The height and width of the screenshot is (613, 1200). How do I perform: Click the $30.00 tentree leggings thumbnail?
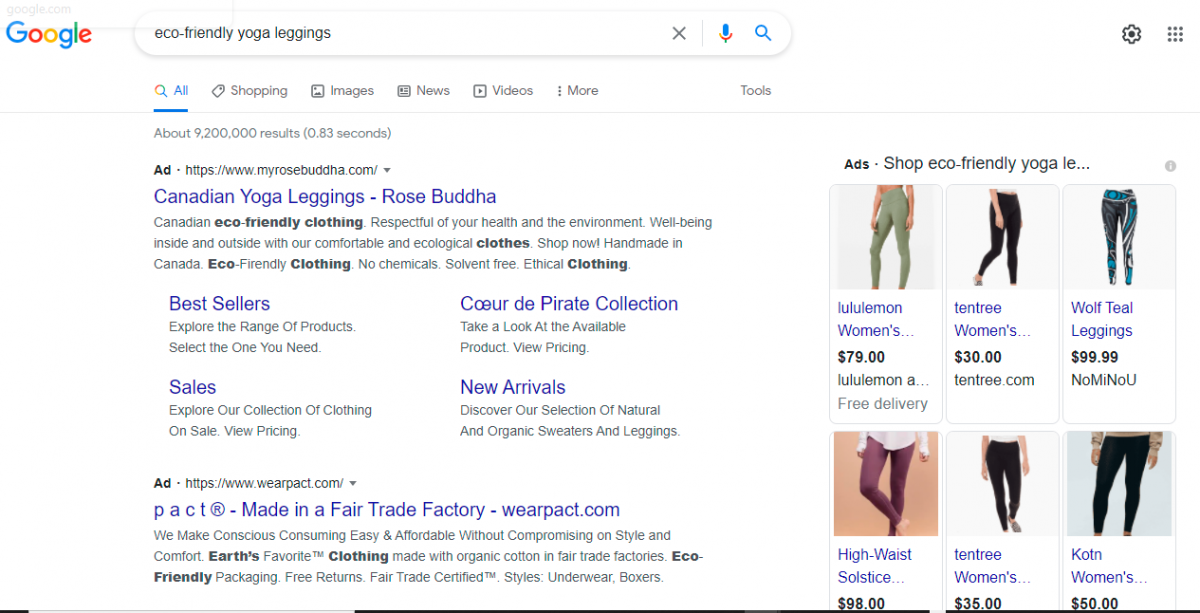pos(1002,238)
